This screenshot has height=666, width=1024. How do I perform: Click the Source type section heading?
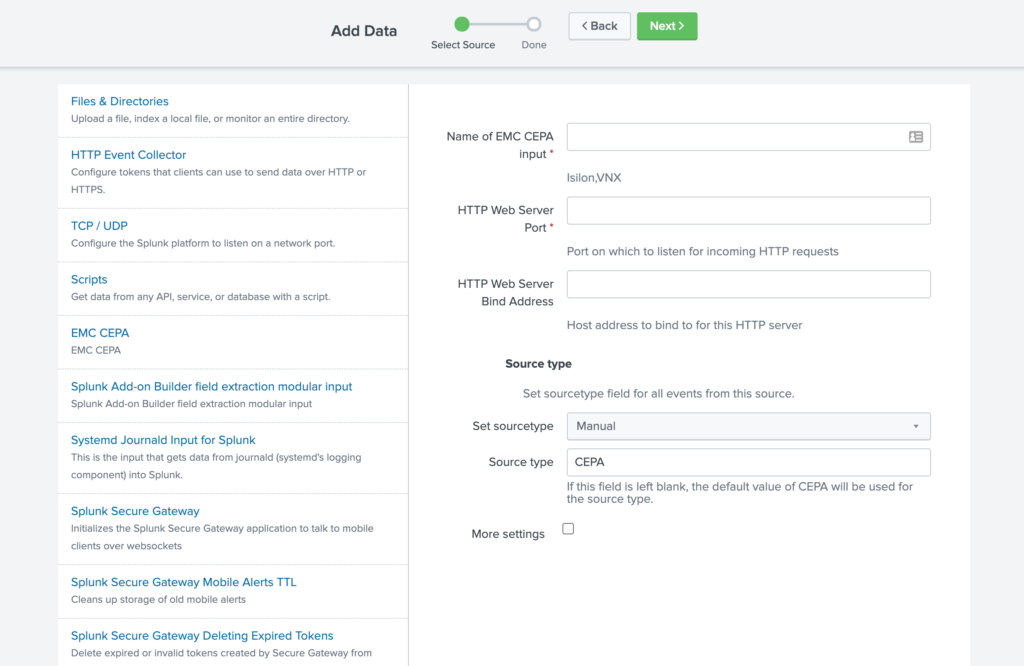538,364
